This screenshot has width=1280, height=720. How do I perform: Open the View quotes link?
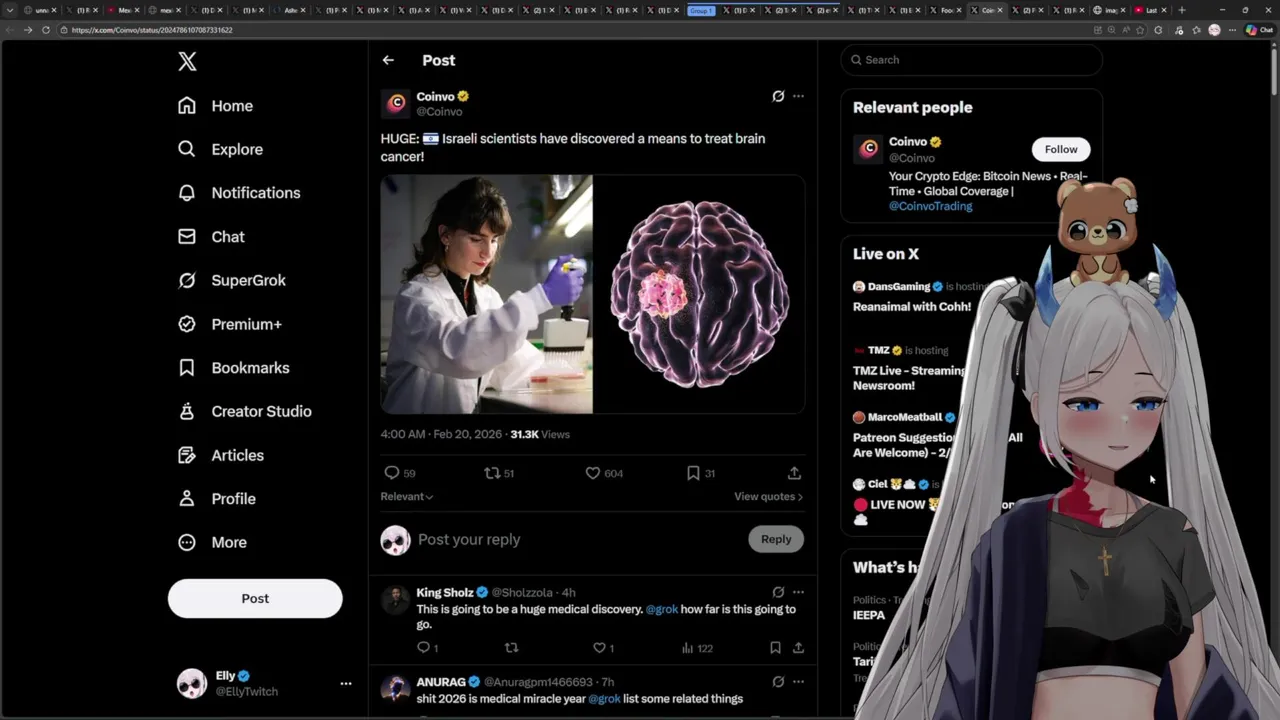[768, 497]
